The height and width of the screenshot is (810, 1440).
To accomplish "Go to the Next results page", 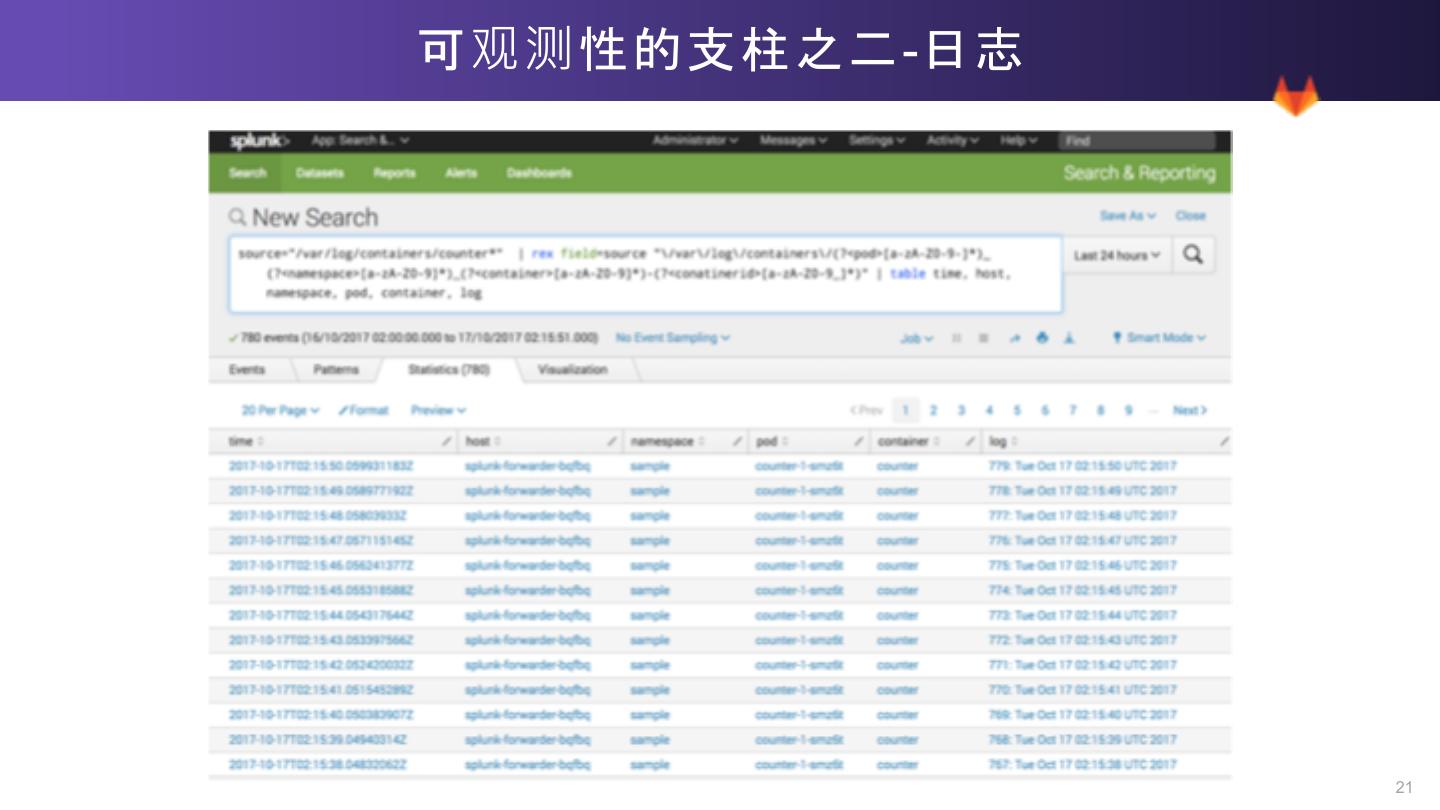I will 1189,410.
